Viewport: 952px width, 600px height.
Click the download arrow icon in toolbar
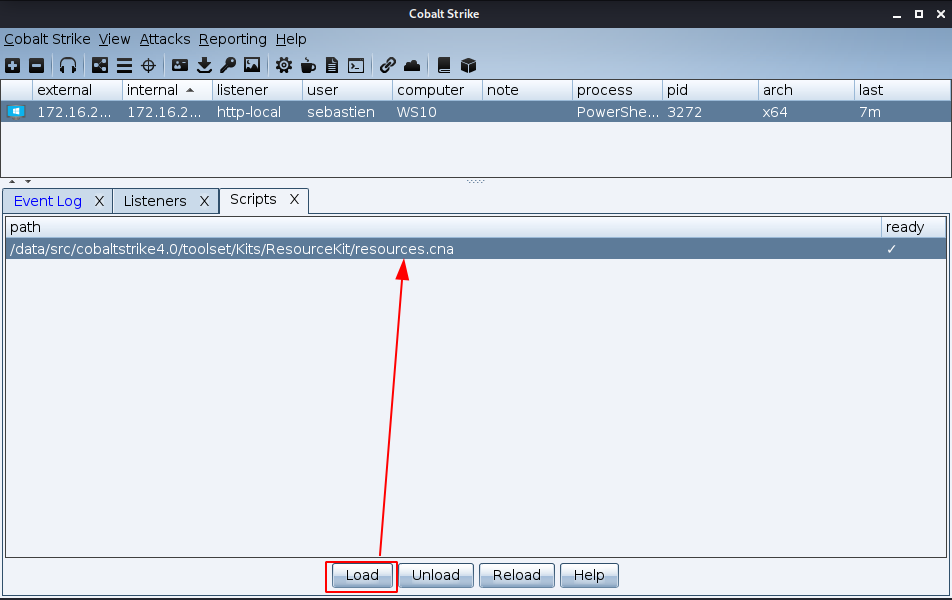point(204,66)
